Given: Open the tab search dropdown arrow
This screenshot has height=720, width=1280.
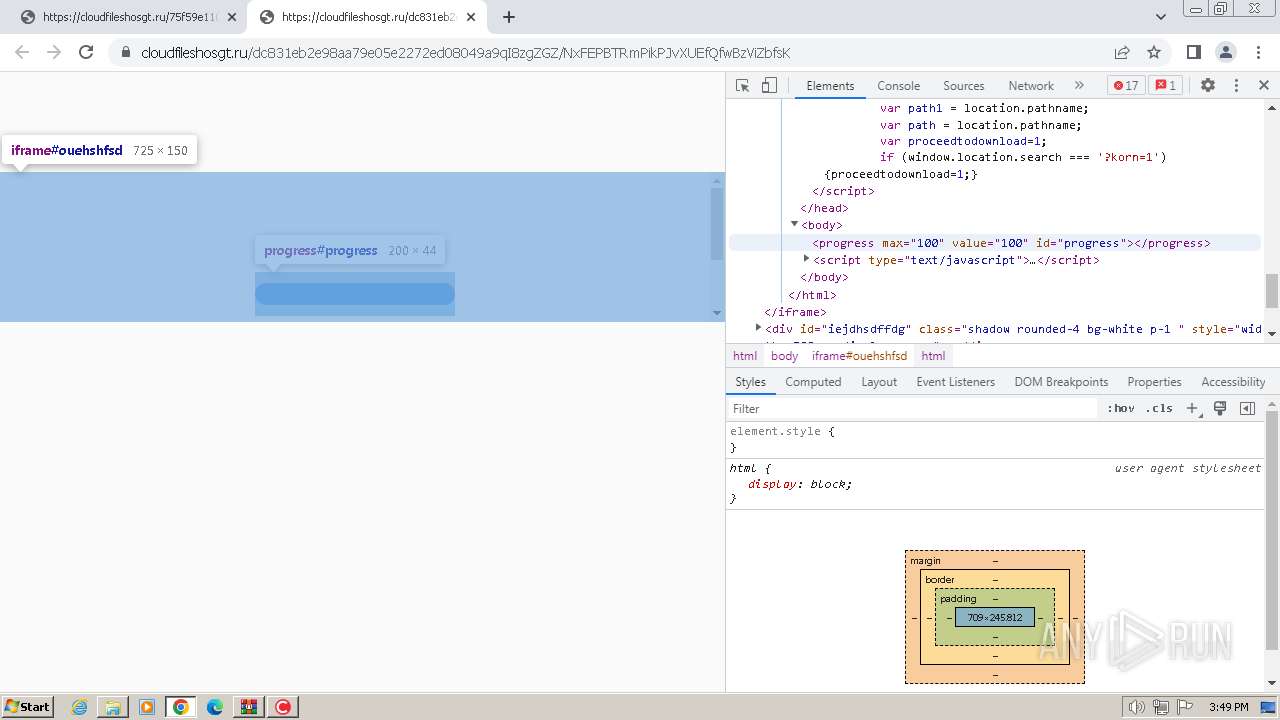Looking at the screenshot, I should pyautogui.click(x=1160, y=17).
